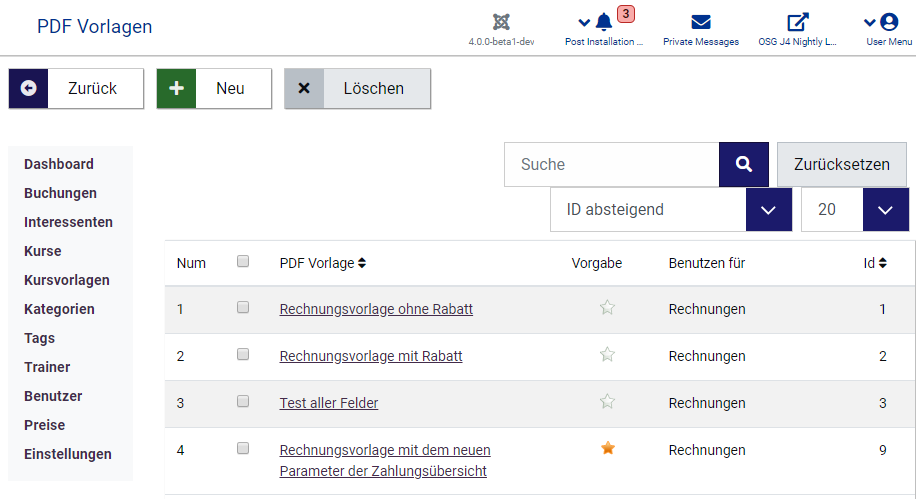Viewport: 916px width, 499px height.
Task: Click the red notification badge showing 3
Action: [626, 13]
